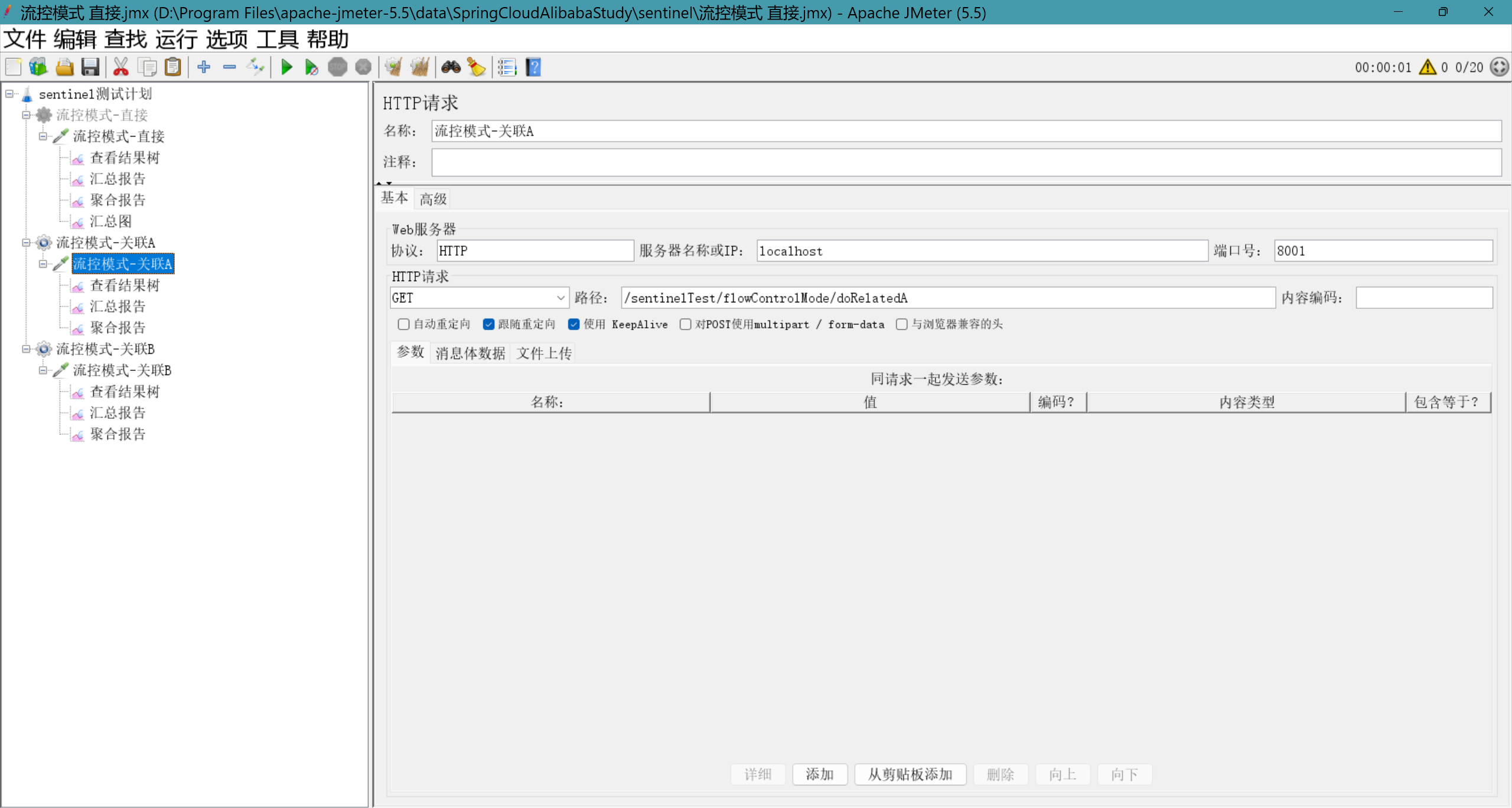Click the green Start test button

pyautogui.click(x=286, y=67)
